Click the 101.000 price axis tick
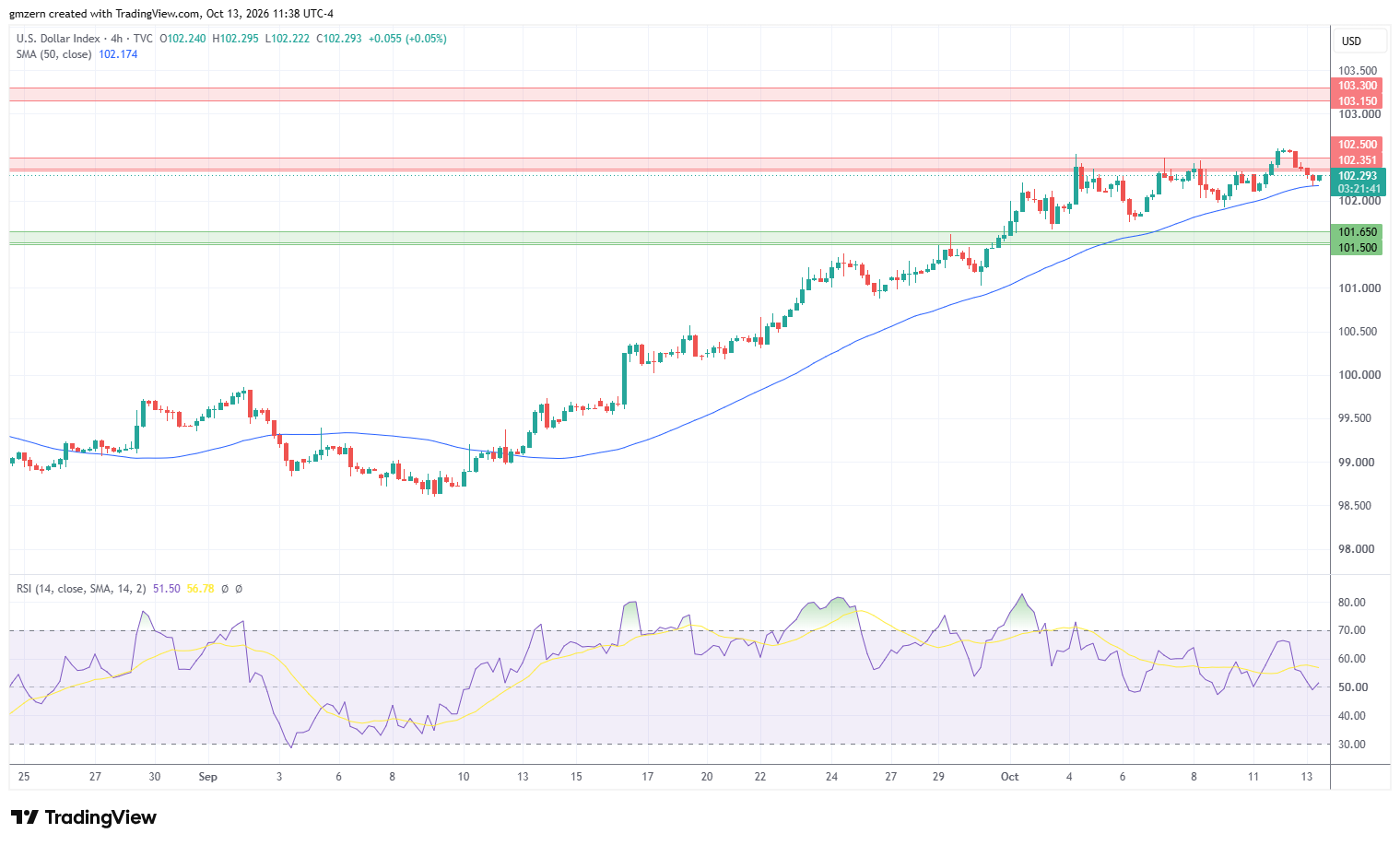 1359,288
